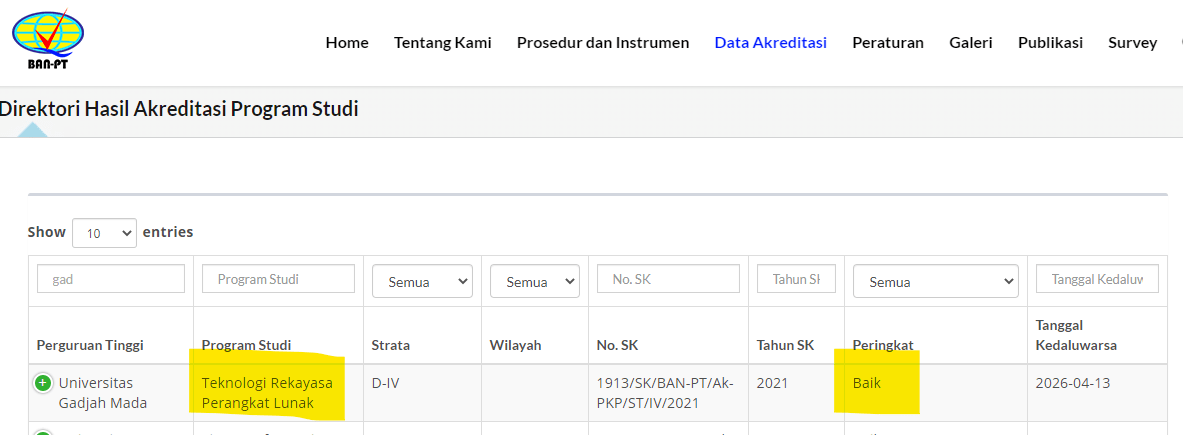Click the No. SK filter input
Image resolution: width=1183 pixels, height=435 pixels.
668,279
